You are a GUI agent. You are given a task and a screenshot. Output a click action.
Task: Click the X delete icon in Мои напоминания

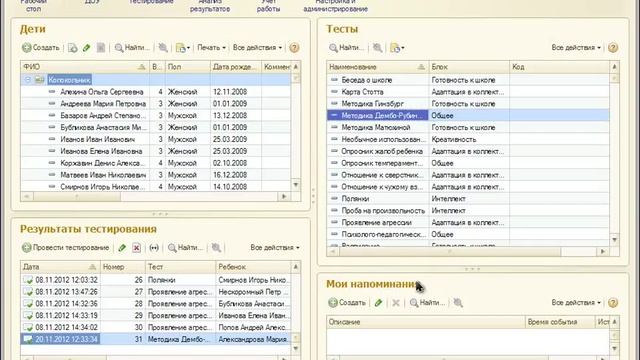[x=396, y=303]
